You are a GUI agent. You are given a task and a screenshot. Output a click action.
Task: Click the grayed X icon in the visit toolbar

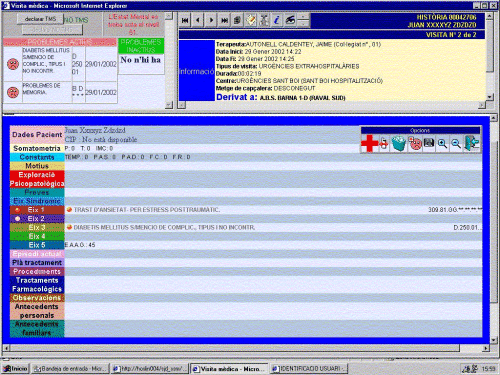(264, 20)
